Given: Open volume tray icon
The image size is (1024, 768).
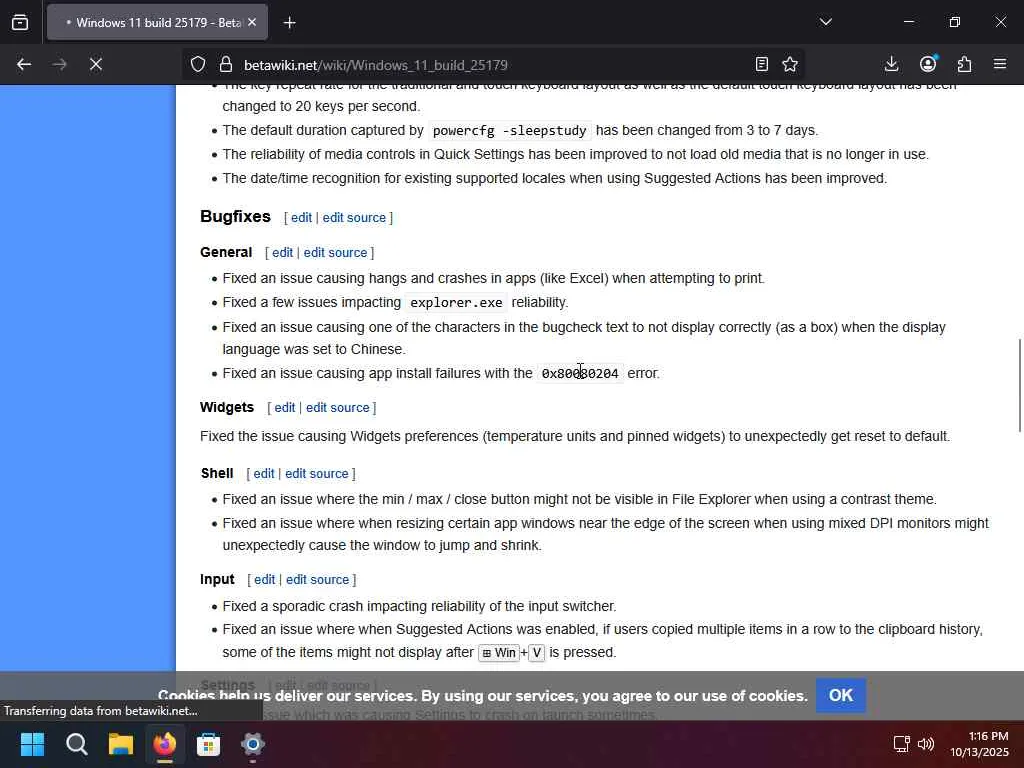Looking at the screenshot, I should tap(925, 744).
